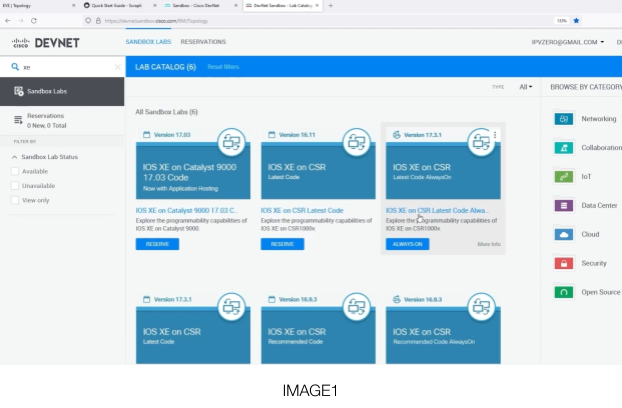Click the Data Center category icon
Image resolution: width=622 pixels, height=408 pixels.
tap(563, 205)
